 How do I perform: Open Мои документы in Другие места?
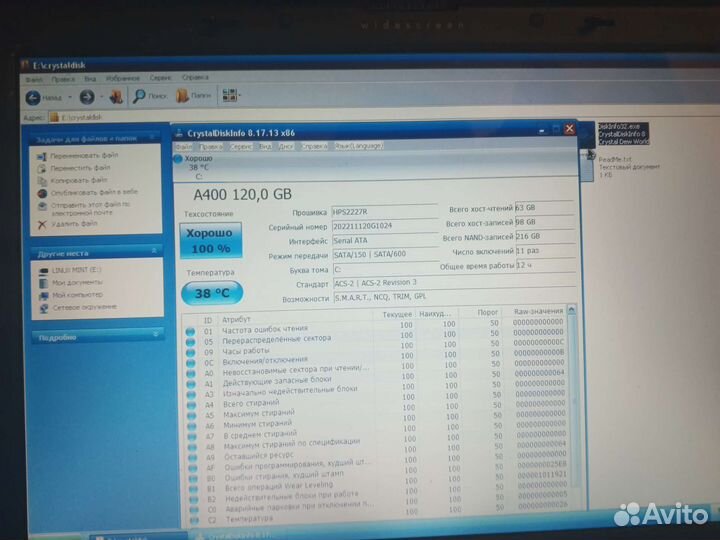coord(77,282)
